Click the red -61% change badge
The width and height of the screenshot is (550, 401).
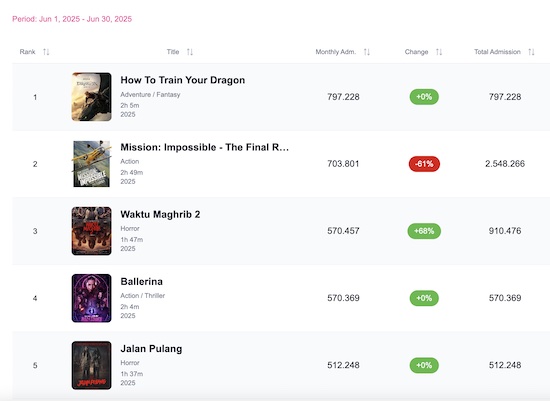click(424, 164)
